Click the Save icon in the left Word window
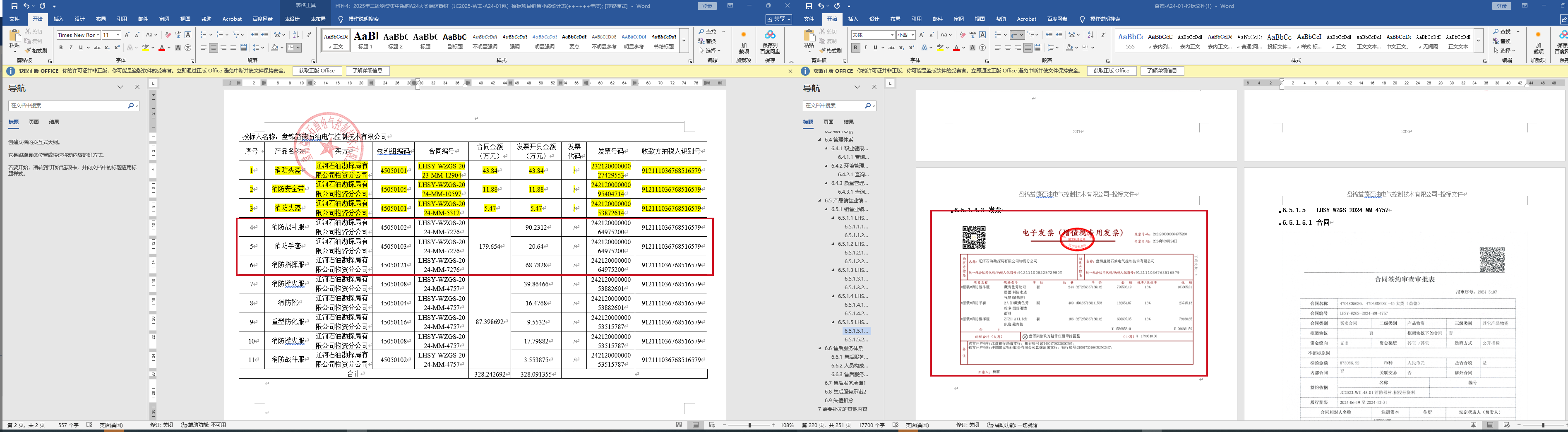Image resolution: width=1568 pixels, height=432 pixels. click(x=14, y=6)
